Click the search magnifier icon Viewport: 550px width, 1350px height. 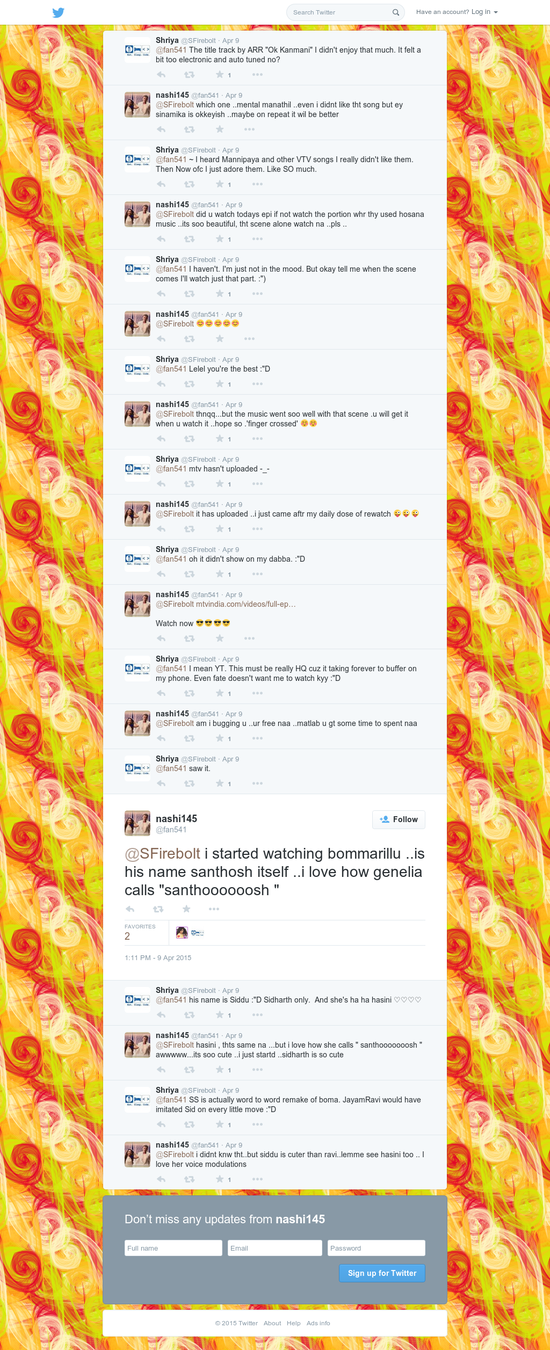[x=396, y=13]
